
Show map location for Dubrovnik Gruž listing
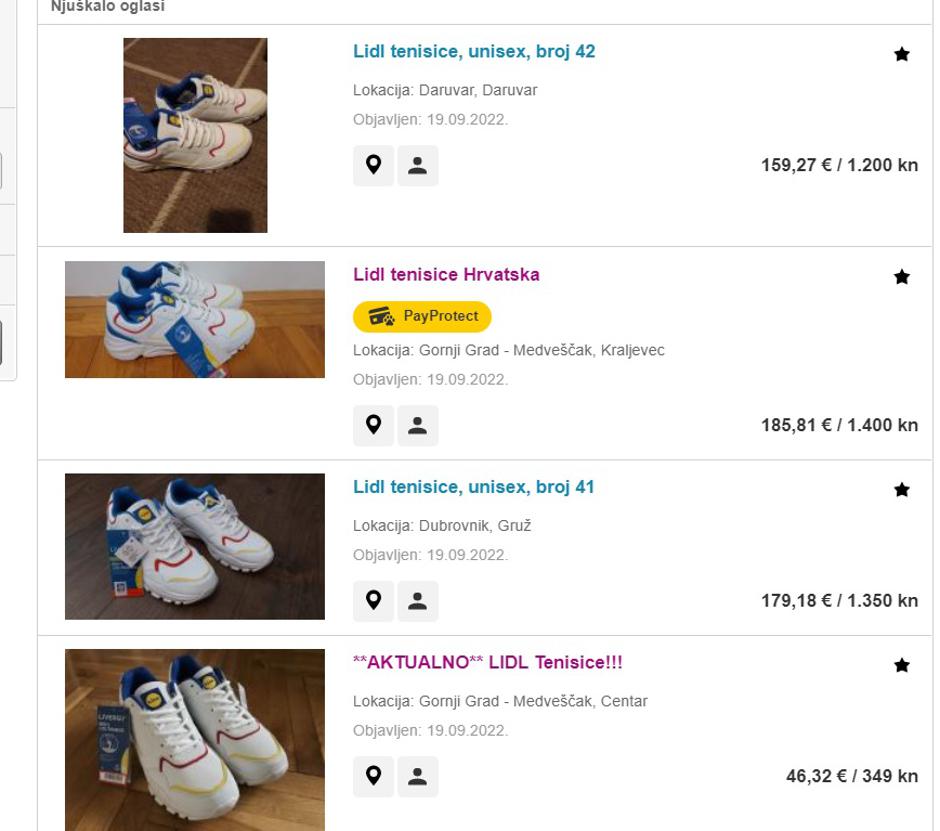tap(374, 601)
